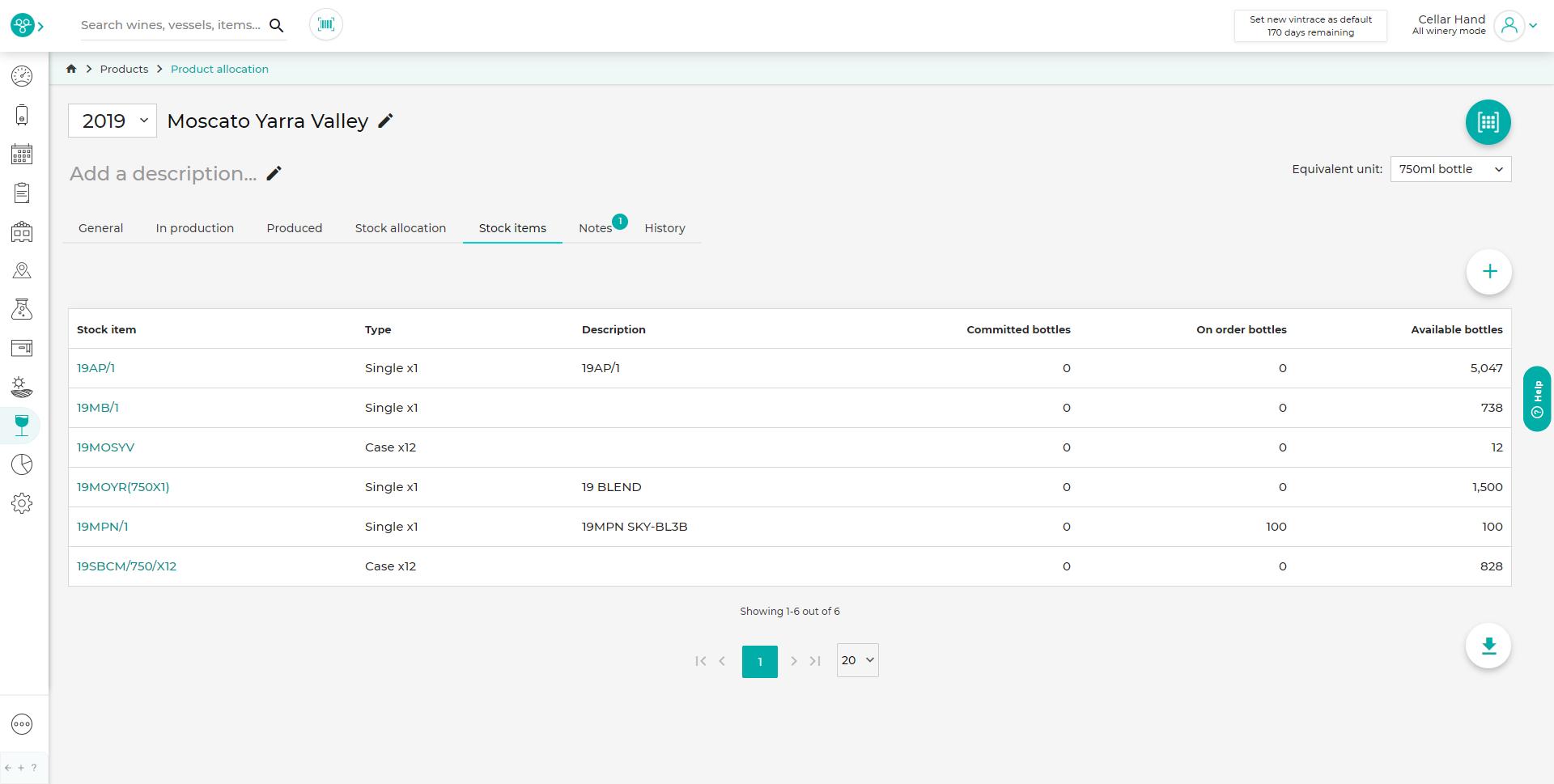
Task: Download the stock items table
Action: pyautogui.click(x=1488, y=646)
